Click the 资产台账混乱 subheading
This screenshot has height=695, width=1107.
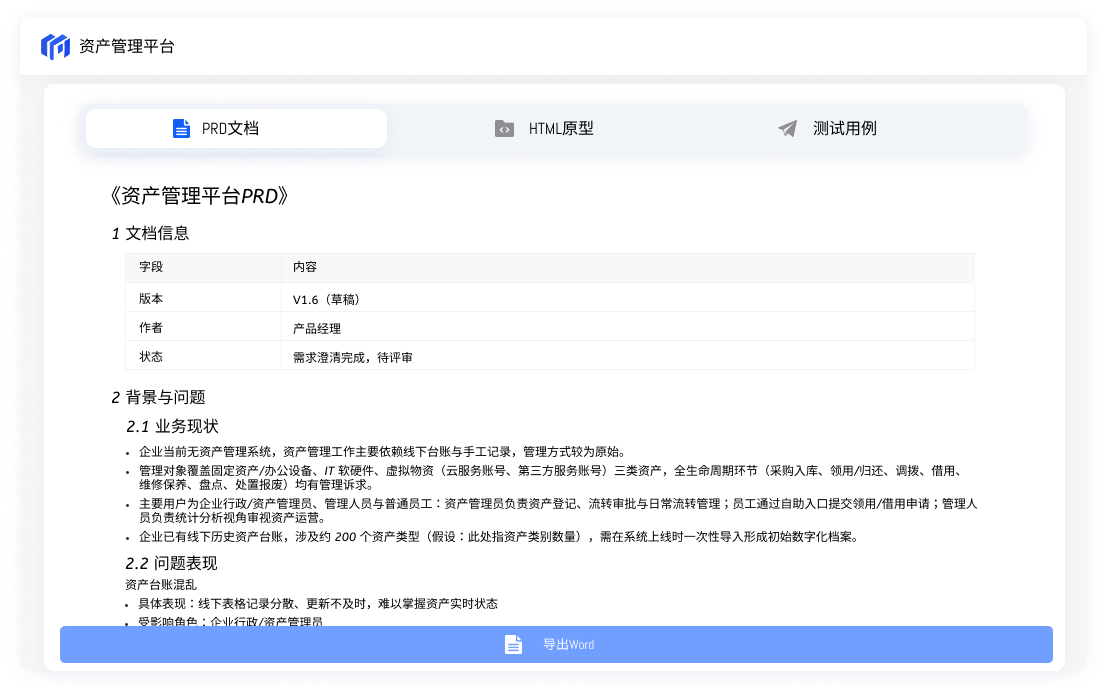pyautogui.click(x=160, y=585)
